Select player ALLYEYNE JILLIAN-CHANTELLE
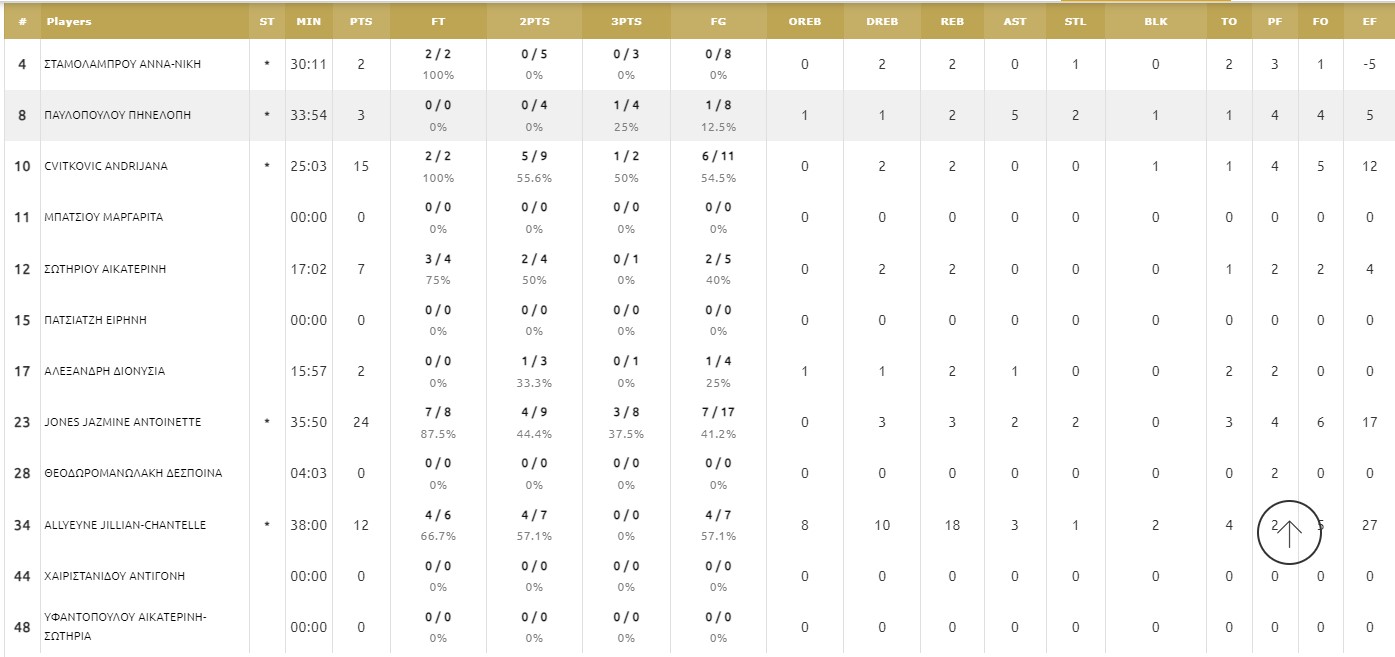Image resolution: width=1395 pixels, height=657 pixels. pyautogui.click(x=125, y=525)
